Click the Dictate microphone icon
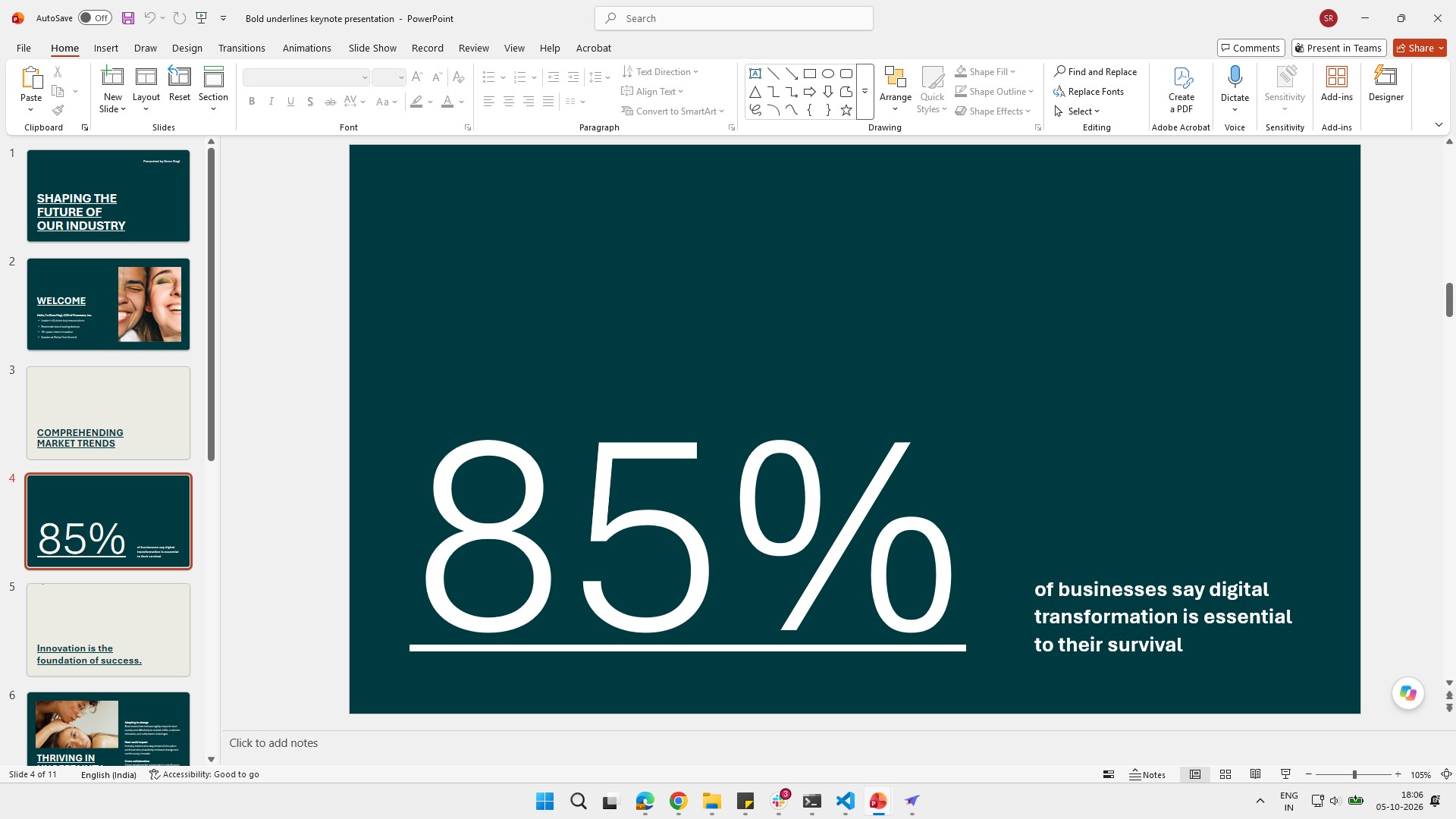The image size is (1456, 819). [1235, 76]
